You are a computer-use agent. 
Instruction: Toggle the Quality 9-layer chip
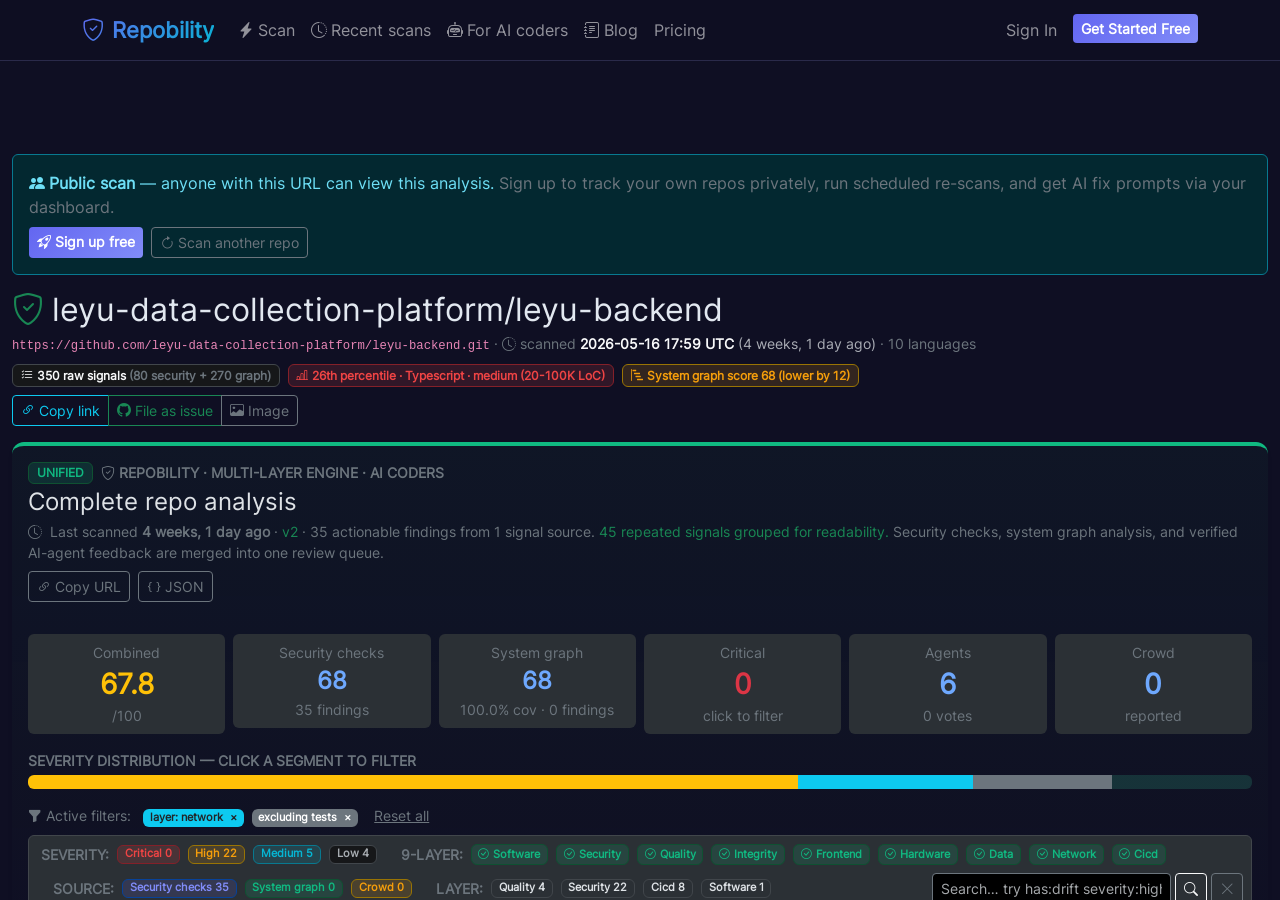(x=670, y=854)
